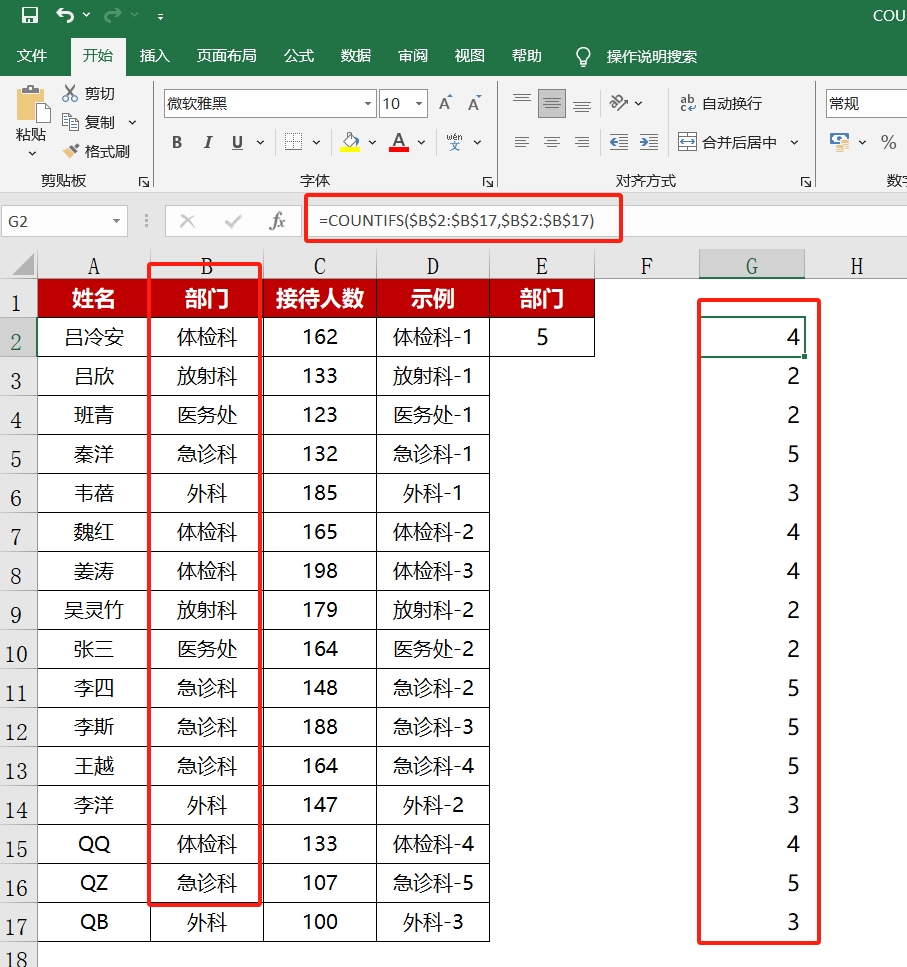Click the cell borders icon
Image resolution: width=907 pixels, height=967 pixels.
pos(293,142)
